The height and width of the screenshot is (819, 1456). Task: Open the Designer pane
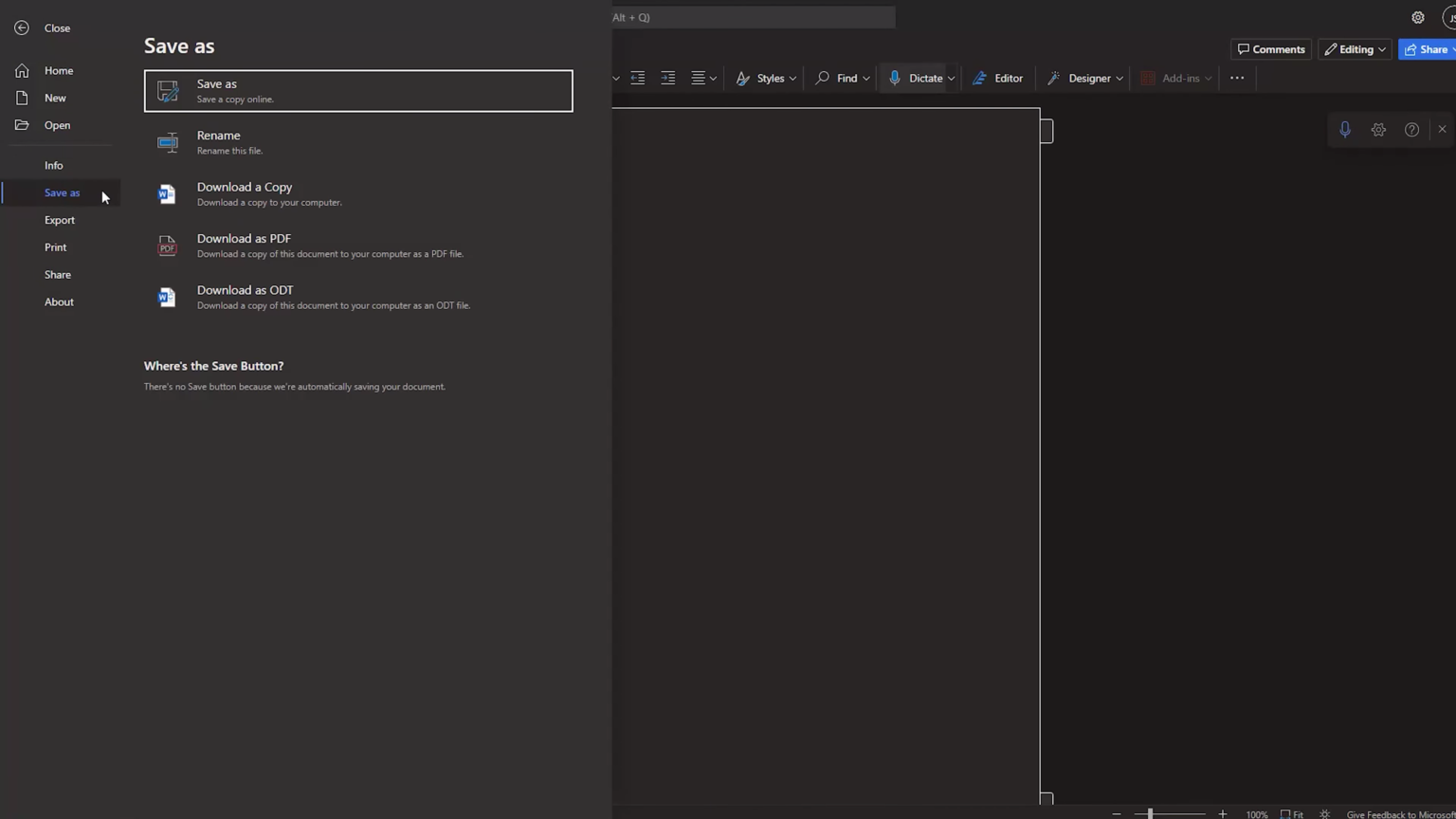1082,78
